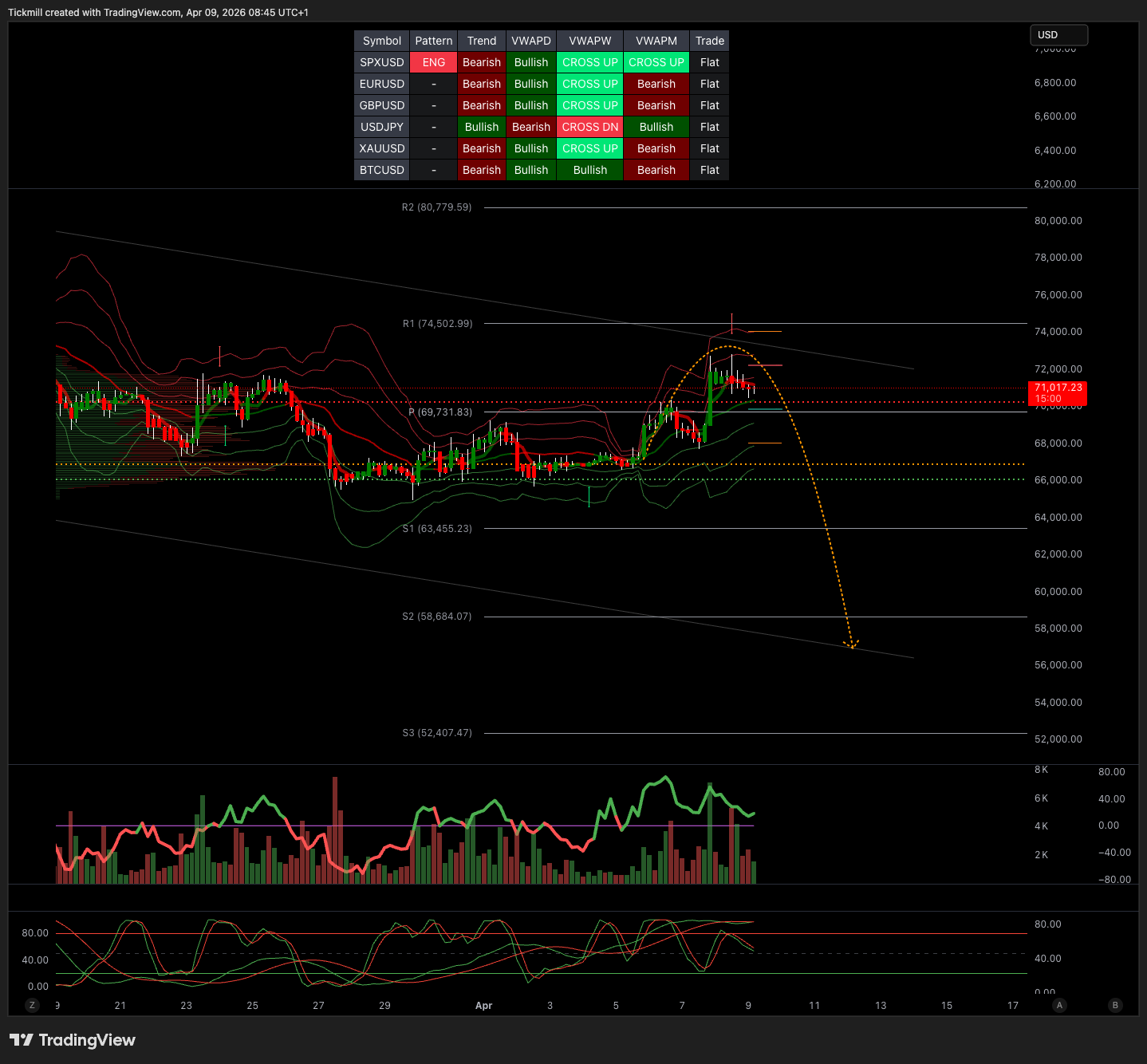This screenshot has width=1147, height=1064.
Task: Click the VWAPW column header
Action: pos(589,41)
